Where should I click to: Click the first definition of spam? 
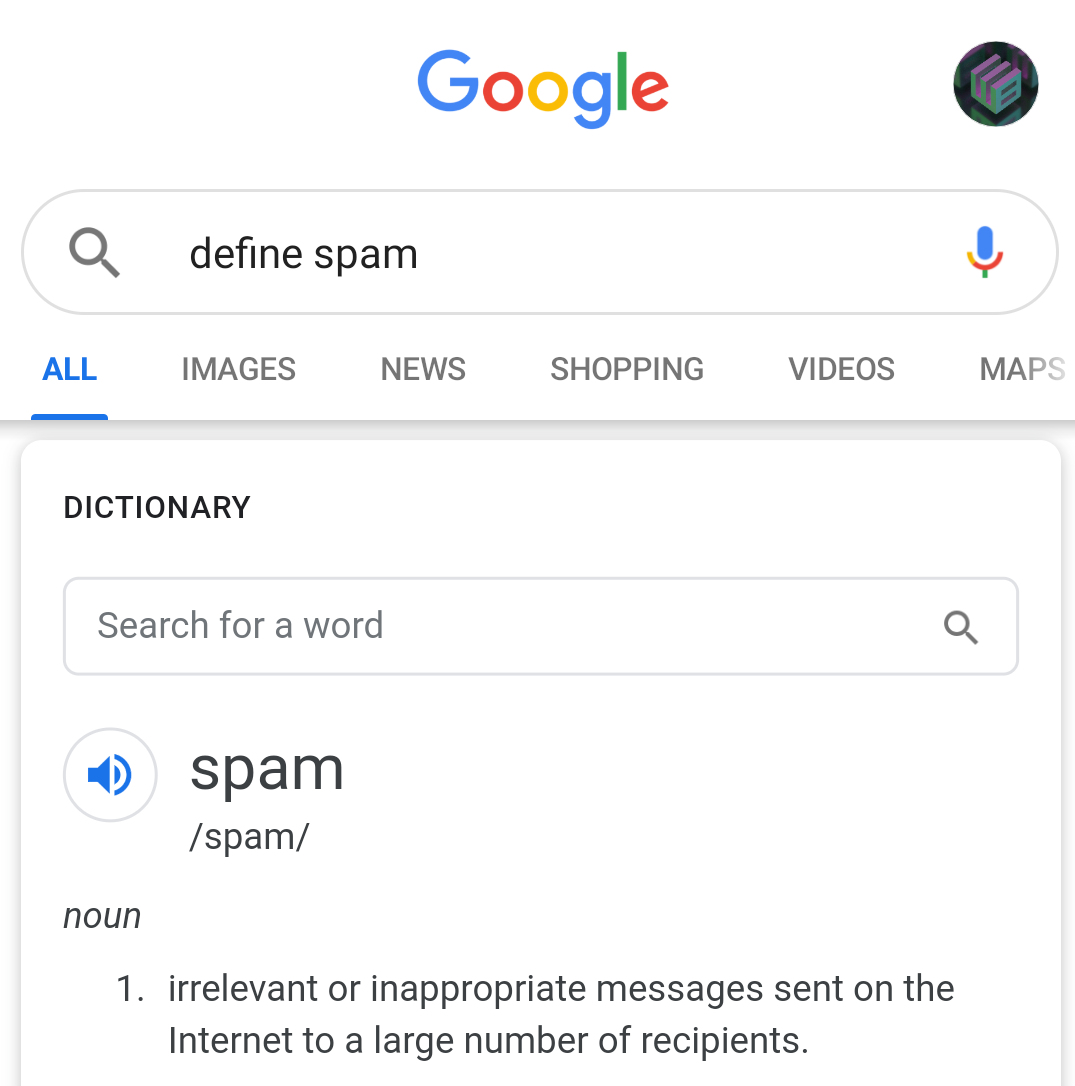tap(561, 1014)
